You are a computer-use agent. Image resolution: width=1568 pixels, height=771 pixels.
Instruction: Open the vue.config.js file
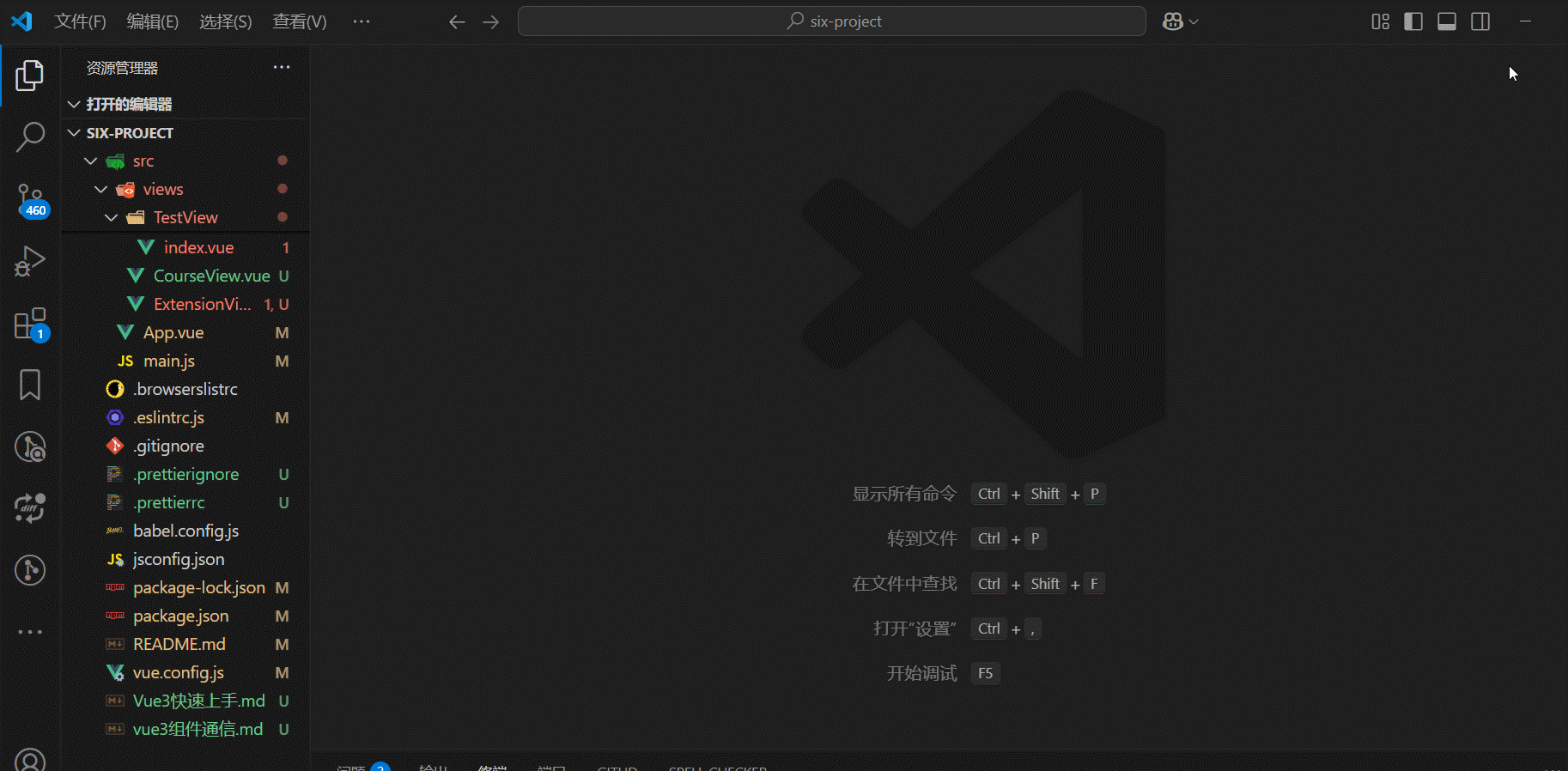click(x=185, y=672)
